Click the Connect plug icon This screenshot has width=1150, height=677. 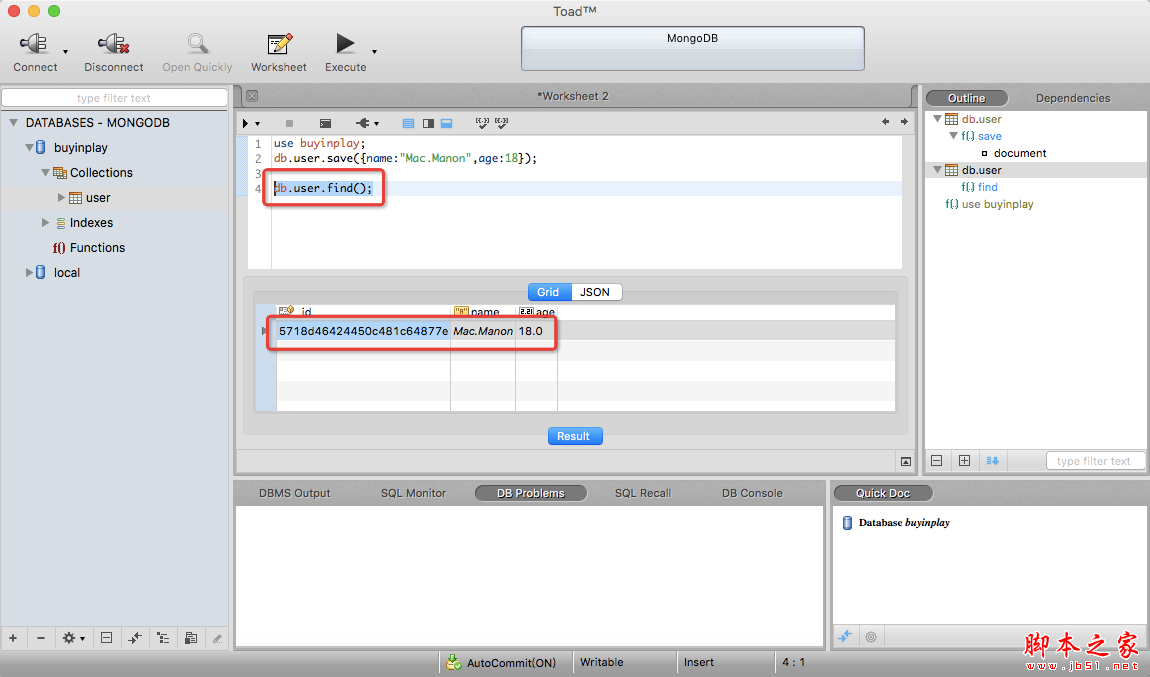click(34, 44)
